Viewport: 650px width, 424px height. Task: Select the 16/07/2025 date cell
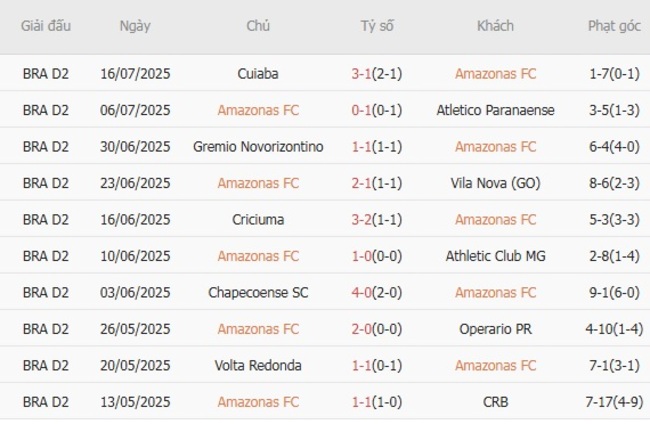tap(135, 73)
